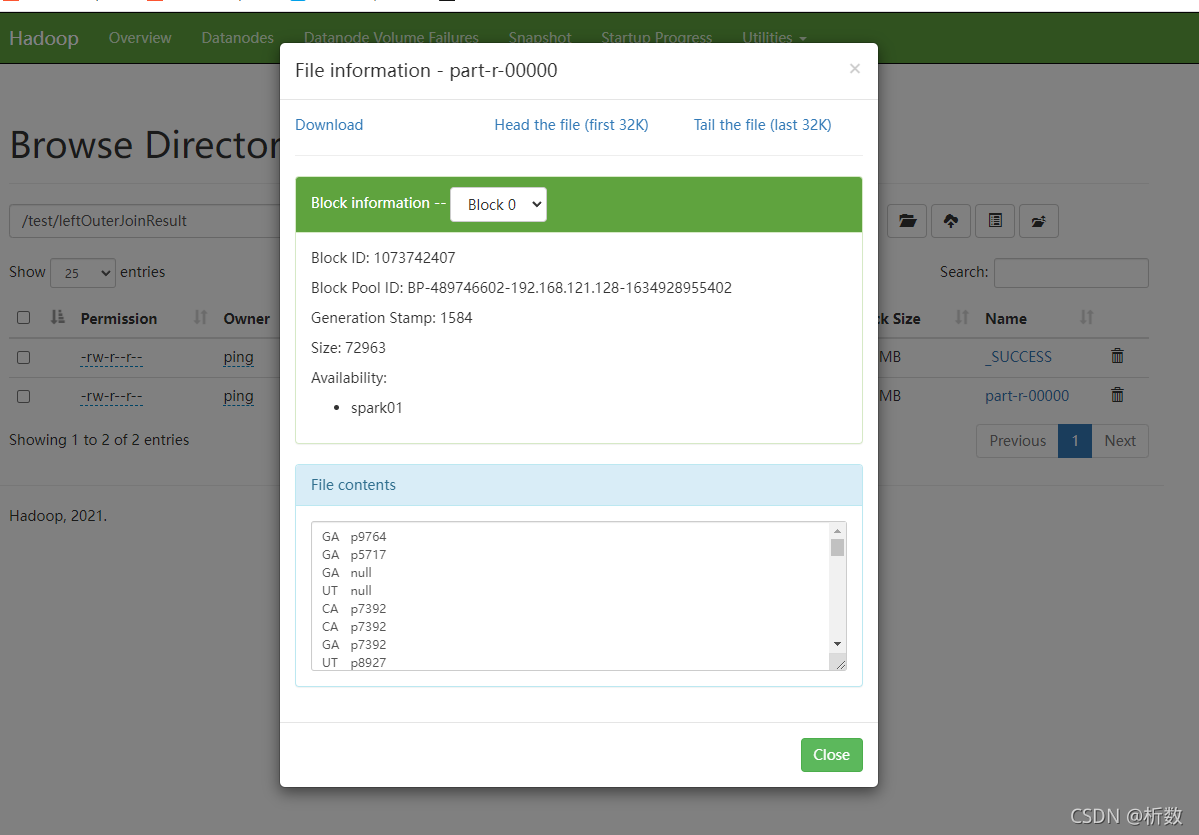Click the Size: 72963 text
Image resolution: width=1199 pixels, height=835 pixels.
pos(348,347)
